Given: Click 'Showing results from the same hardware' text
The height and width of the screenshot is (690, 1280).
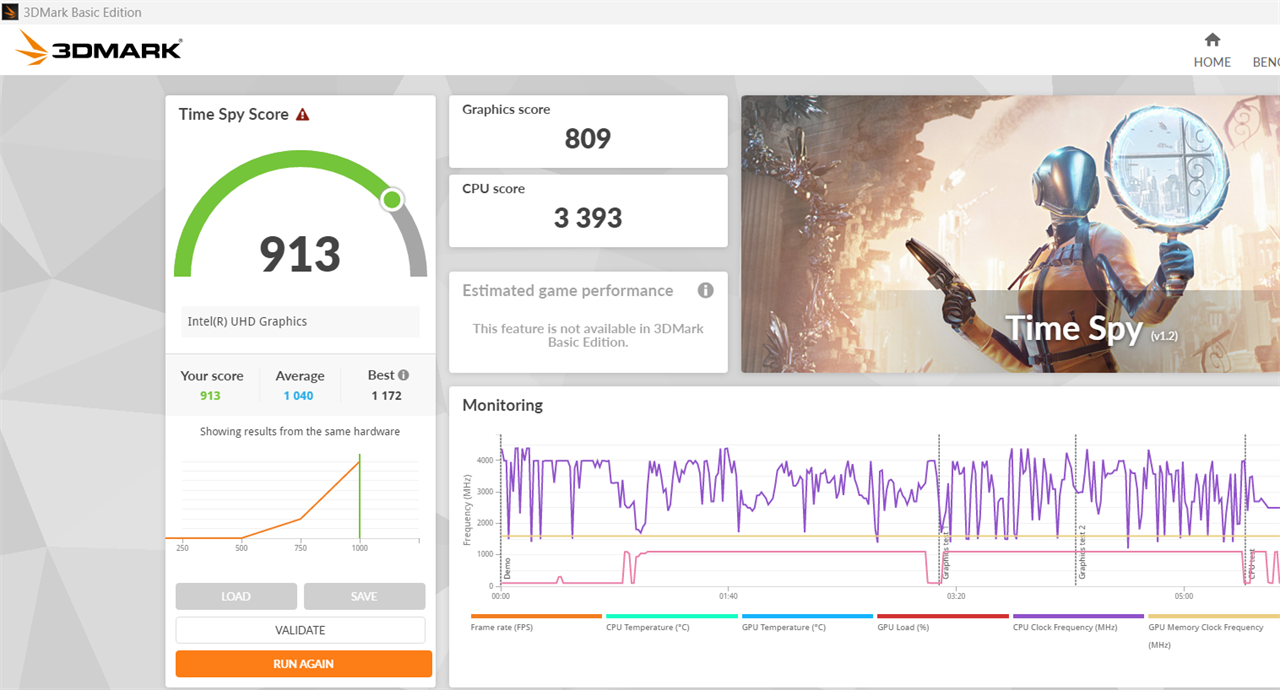Looking at the screenshot, I should [300, 432].
